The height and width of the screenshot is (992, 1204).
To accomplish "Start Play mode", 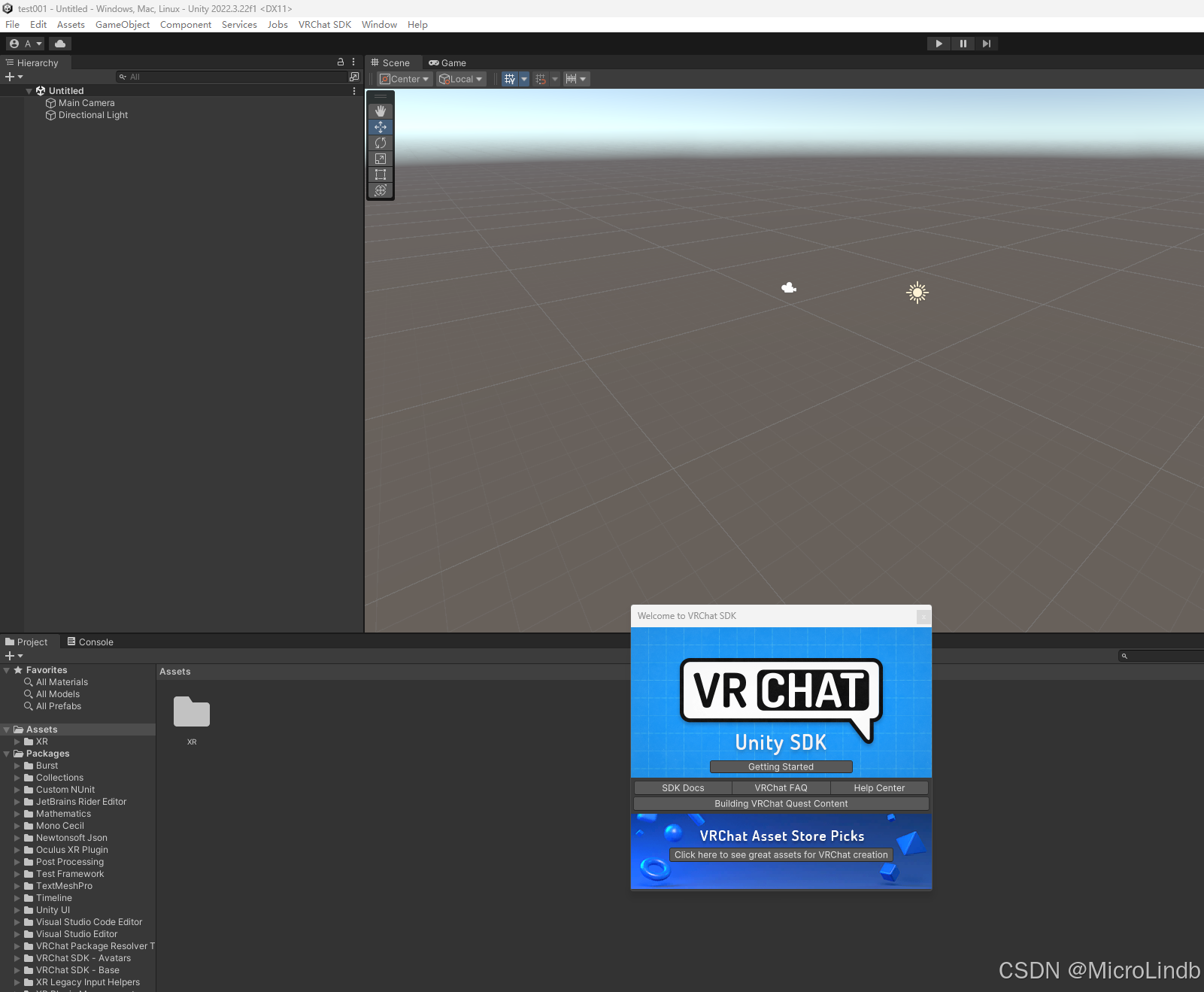I will [939, 44].
